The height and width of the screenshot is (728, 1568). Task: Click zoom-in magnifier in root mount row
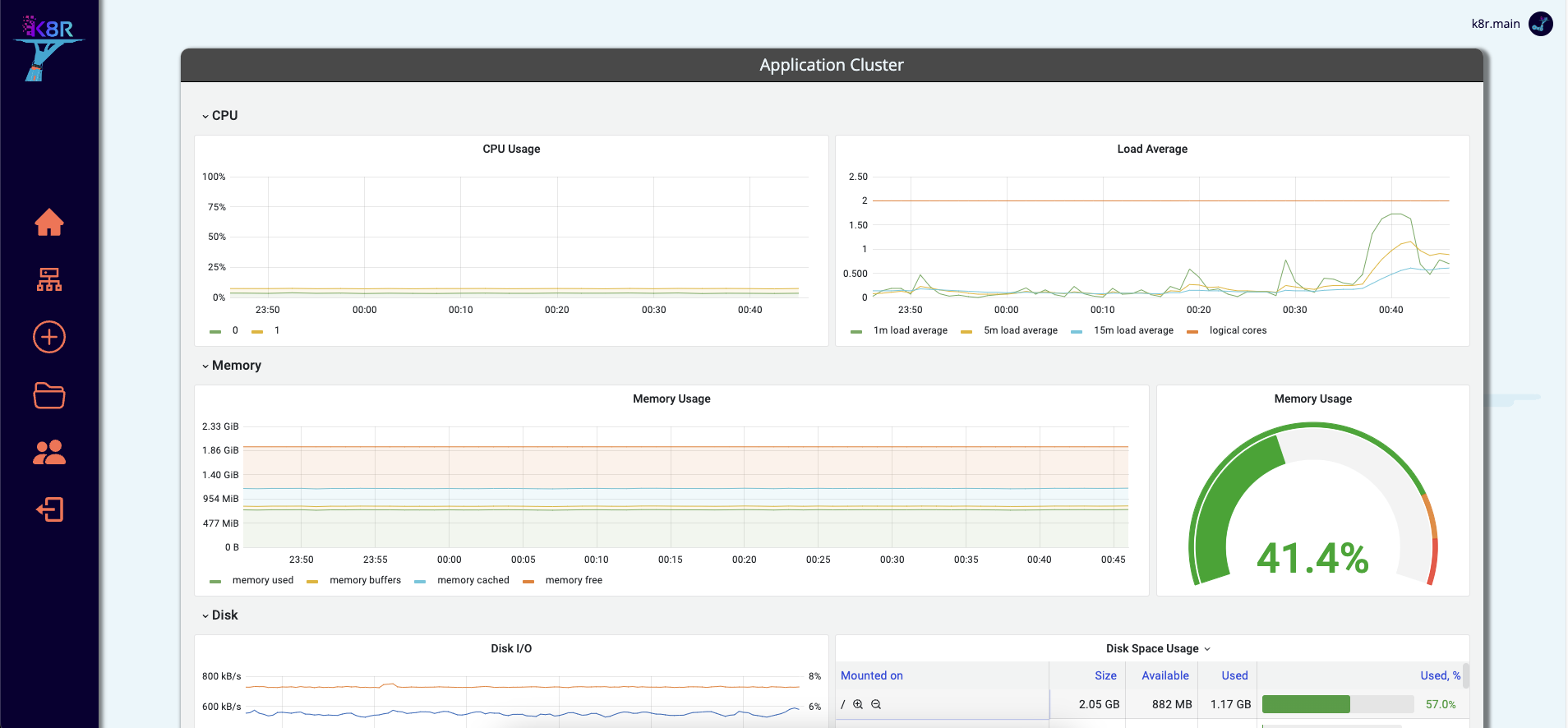(858, 704)
